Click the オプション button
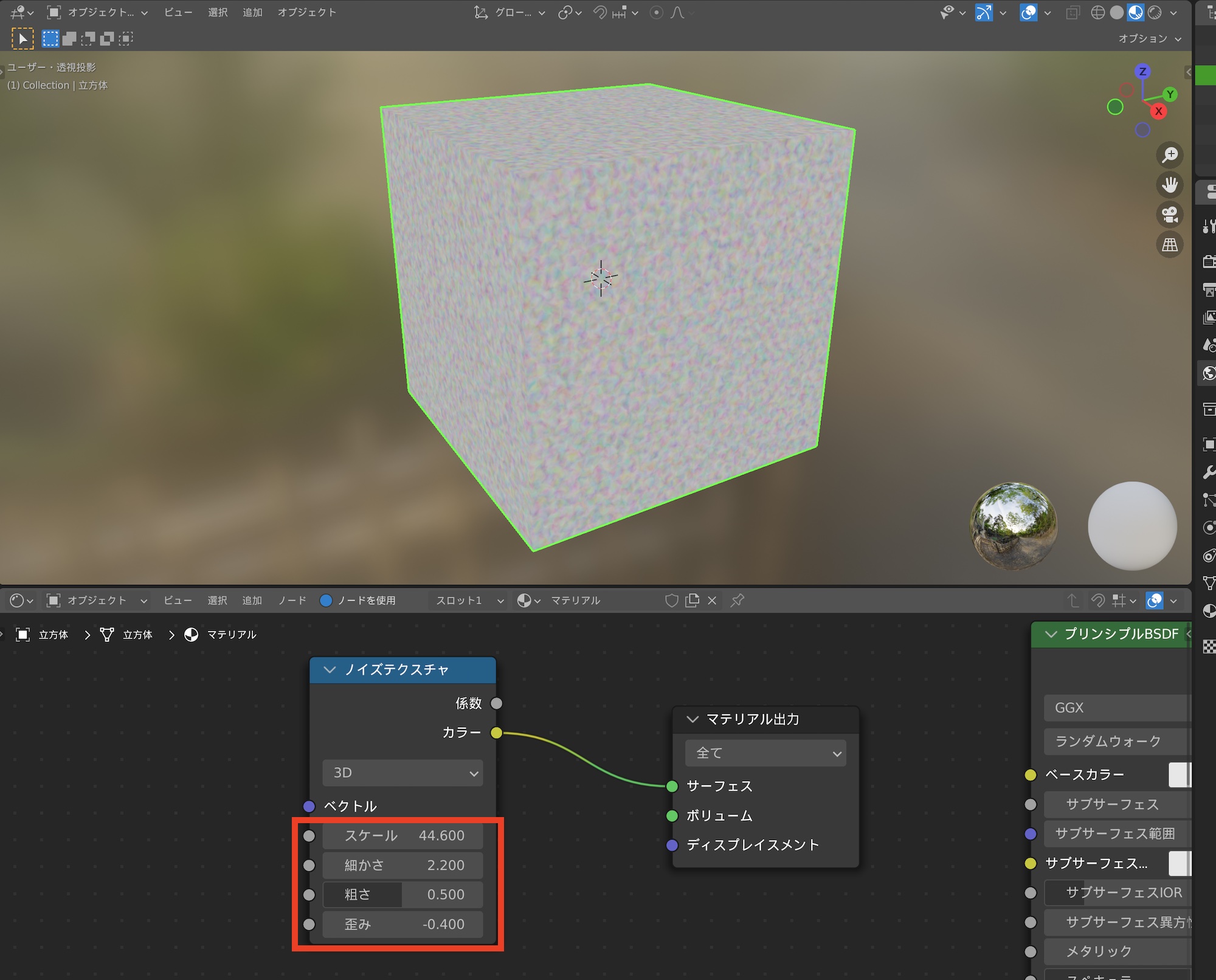 point(1149,39)
